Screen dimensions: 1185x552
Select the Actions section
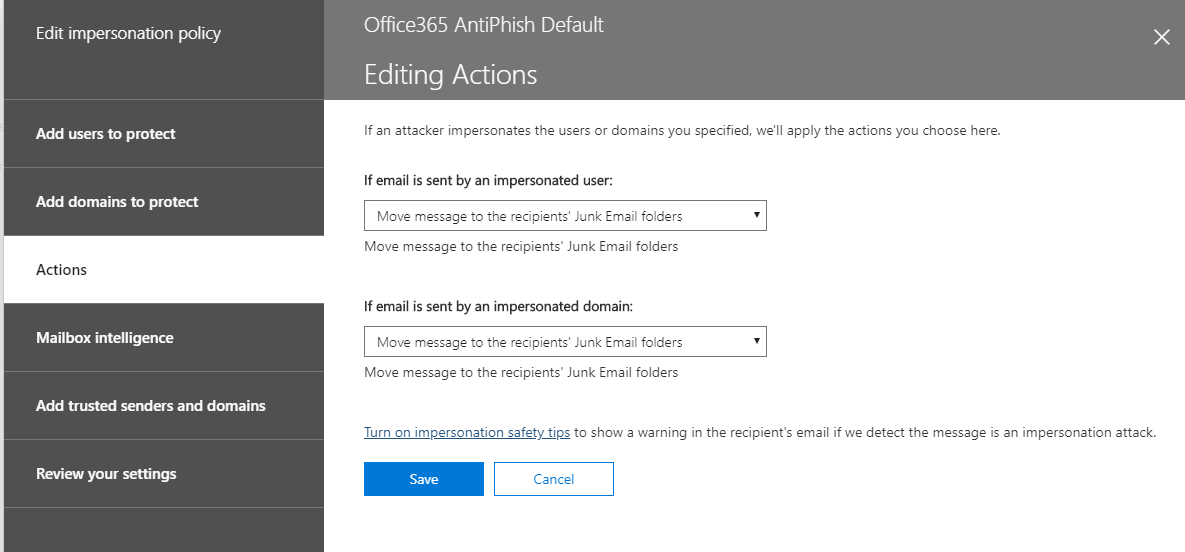coord(164,270)
